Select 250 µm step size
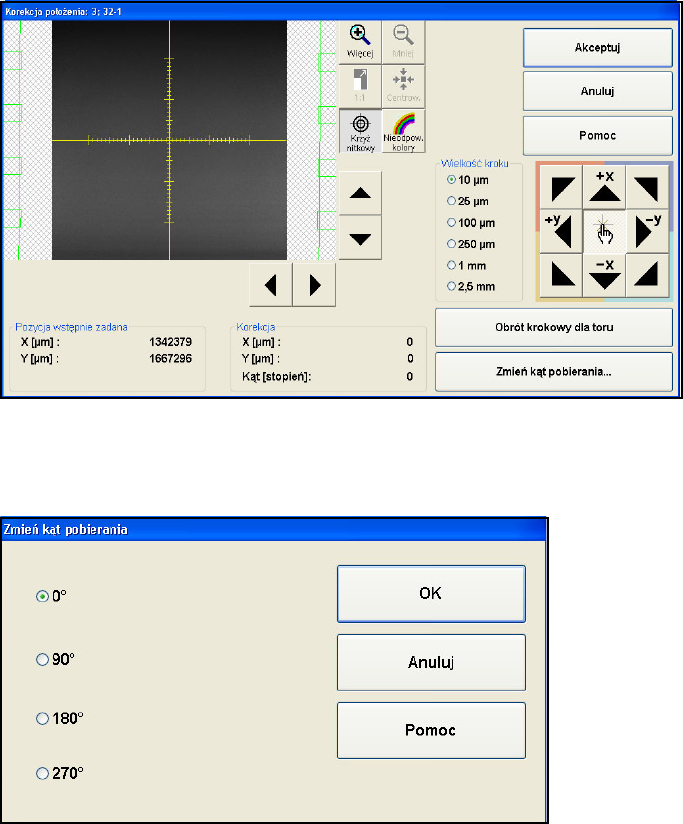 471,244
